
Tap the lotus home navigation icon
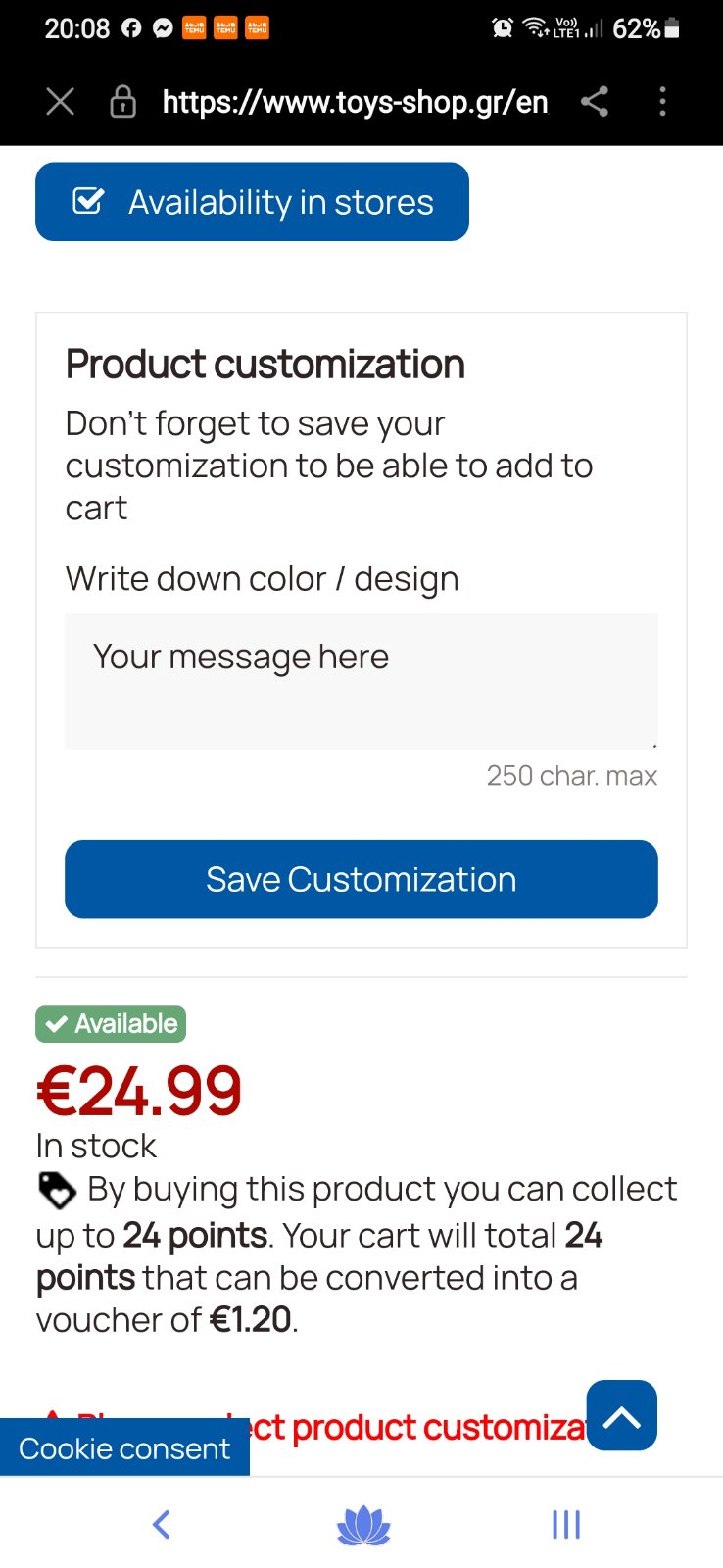363,1525
